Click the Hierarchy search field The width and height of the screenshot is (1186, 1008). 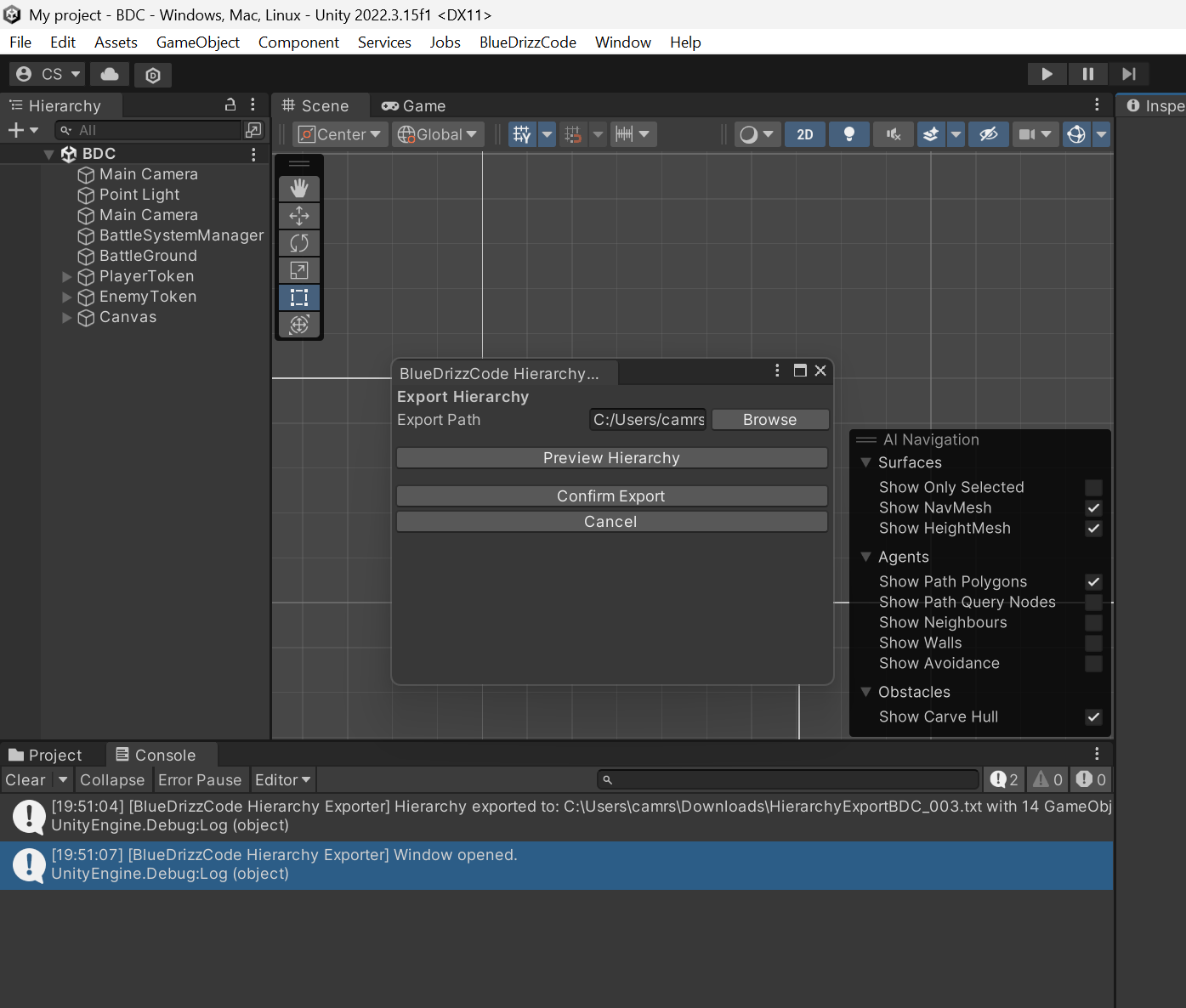click(x=149, y=130)
